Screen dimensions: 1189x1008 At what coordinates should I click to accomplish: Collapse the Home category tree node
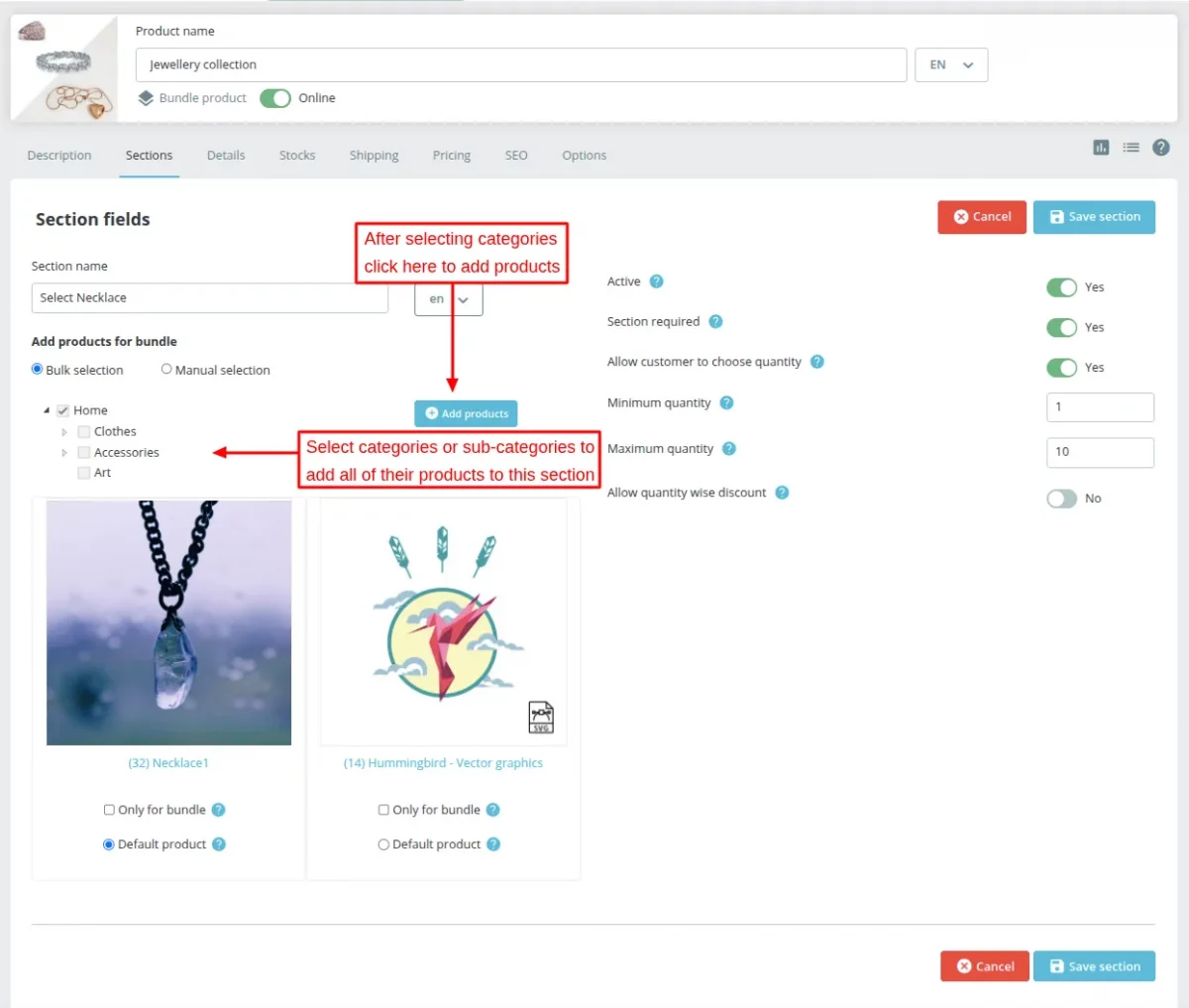coord(47,410)
